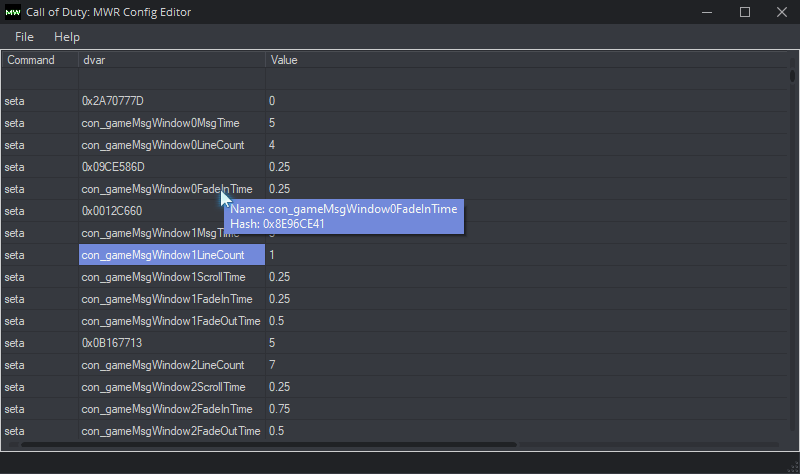
Task: Select con_gameMsgWindow0LineCount cell
Action: pos(172,145)
